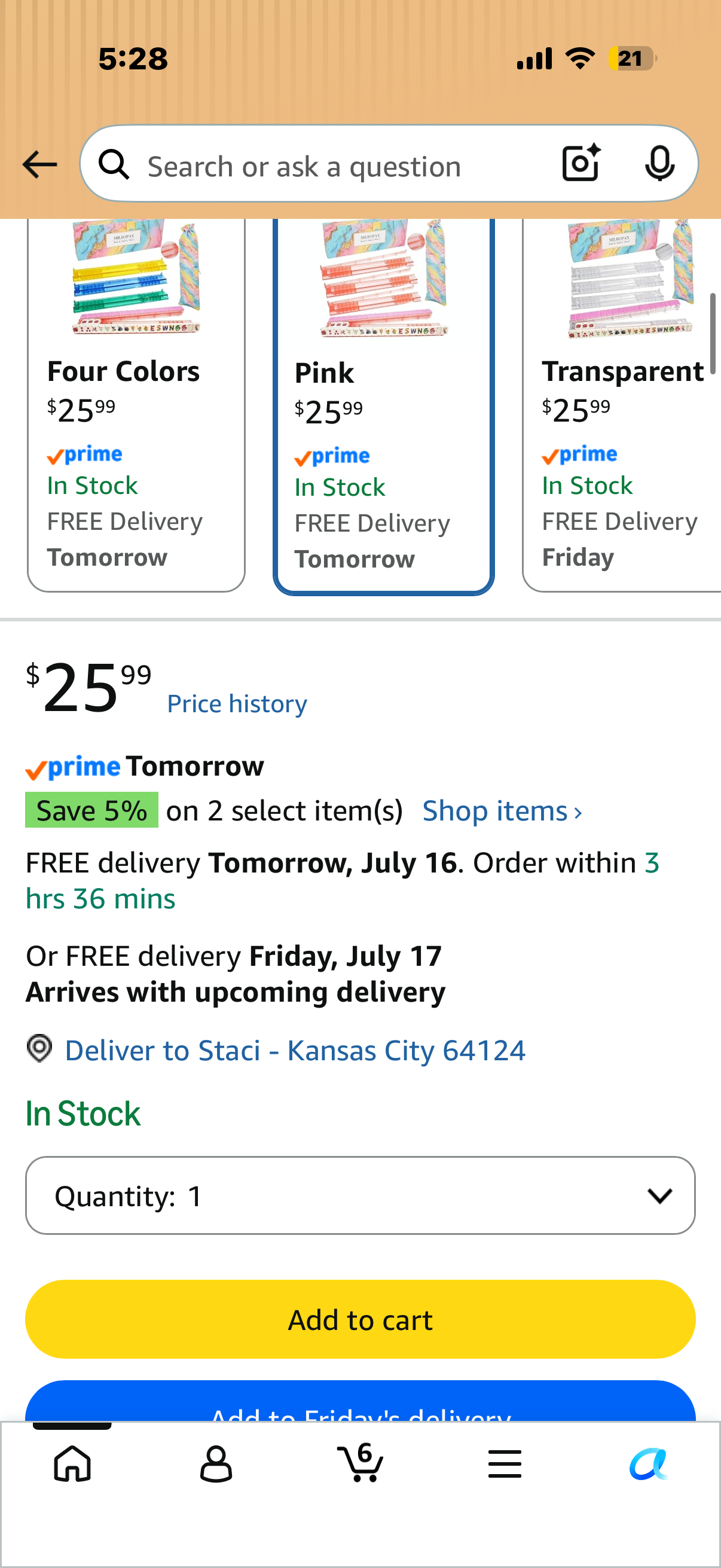Open camera lens search icon
721x1568 pixels.
pyautogui.click(x=581, y=163)
